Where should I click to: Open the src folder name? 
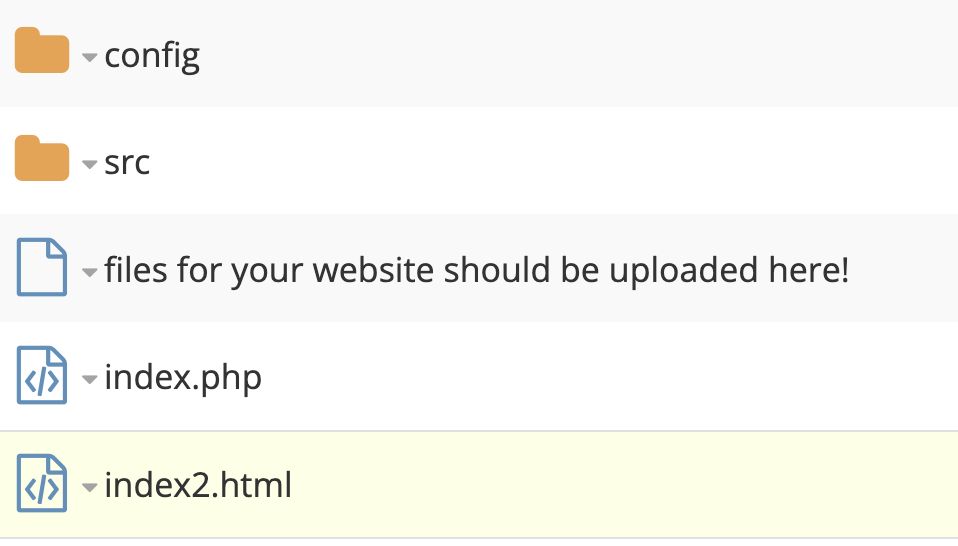(127, 161)
